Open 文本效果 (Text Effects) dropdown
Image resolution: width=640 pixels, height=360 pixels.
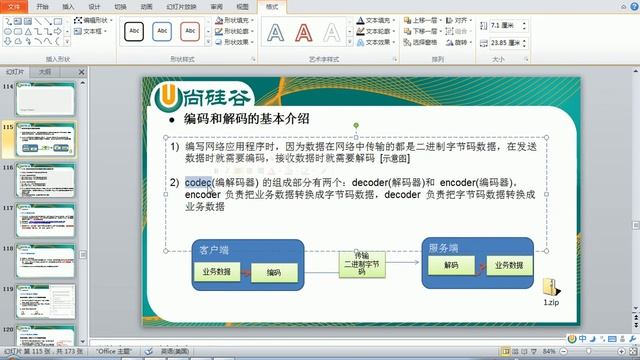376,42
